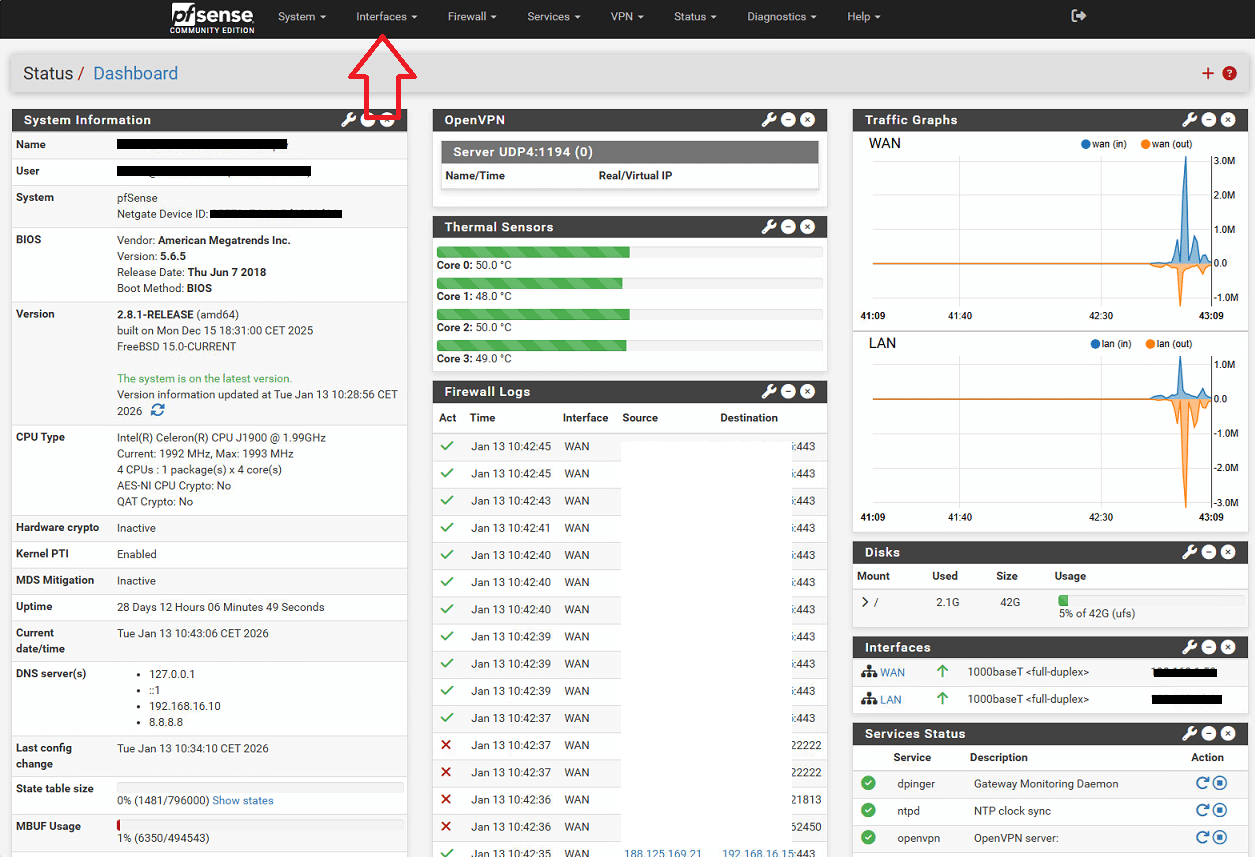
Task: Click wrench icon on Traffic Graphs widget
Action: pos(1189,120)
